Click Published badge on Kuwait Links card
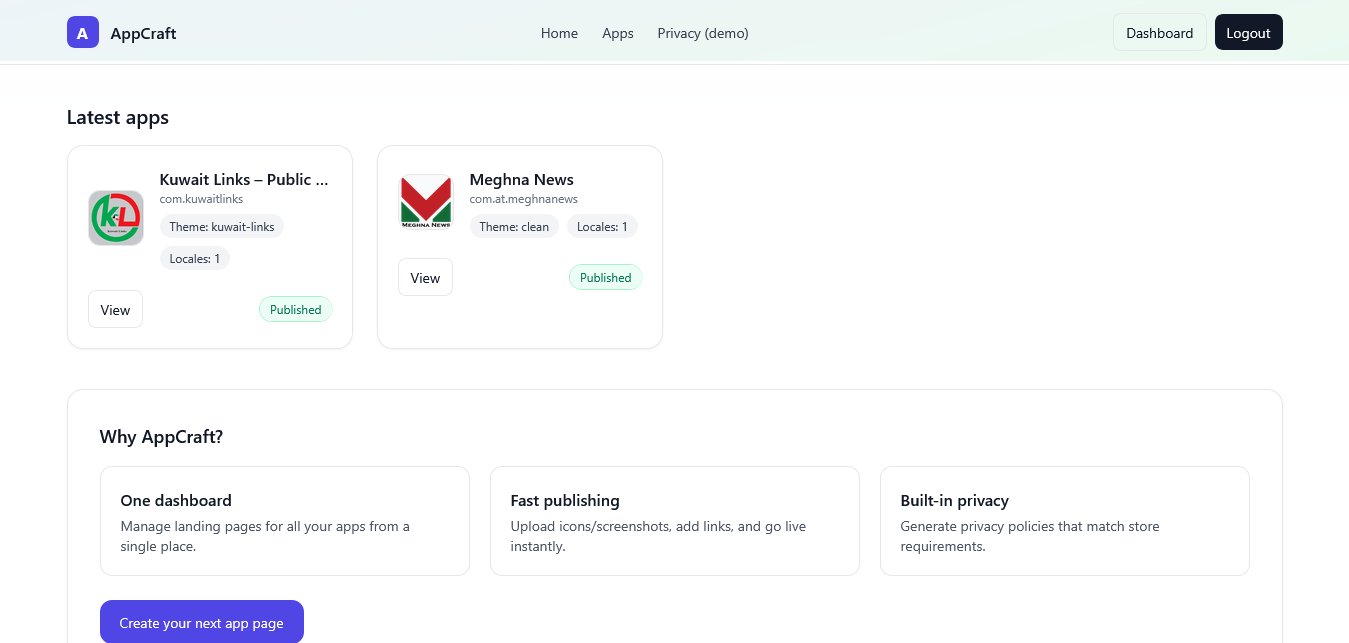 (295, 310)
